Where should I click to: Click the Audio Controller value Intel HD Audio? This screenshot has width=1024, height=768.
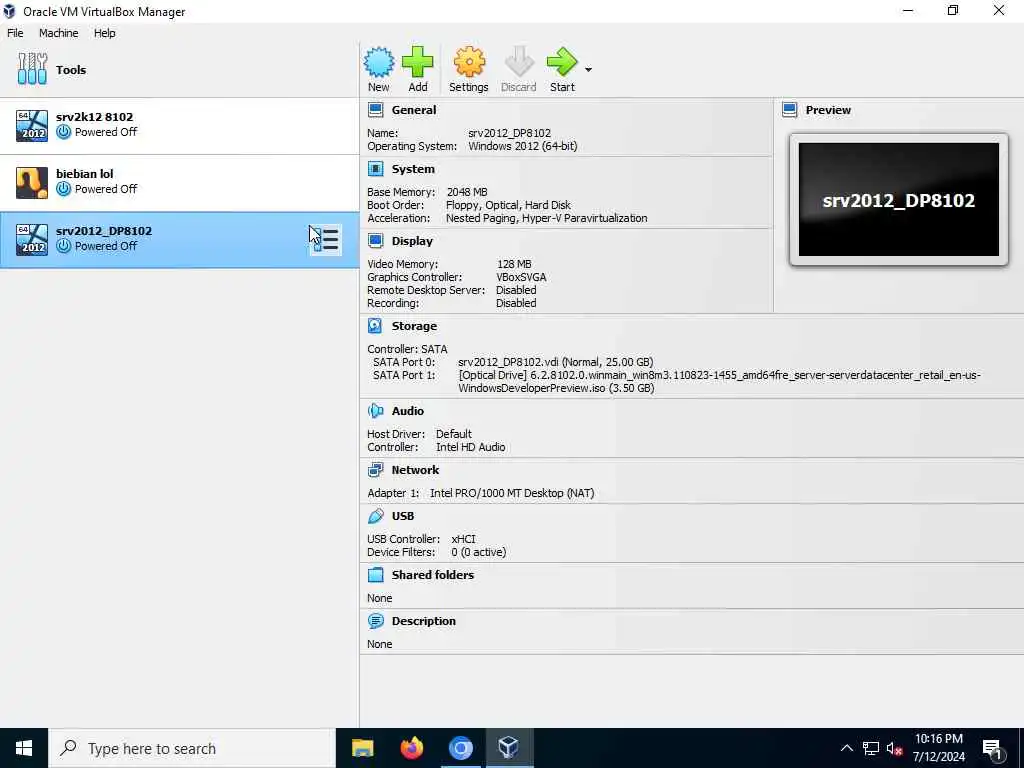pyautogui.click(x=471, y=447)
